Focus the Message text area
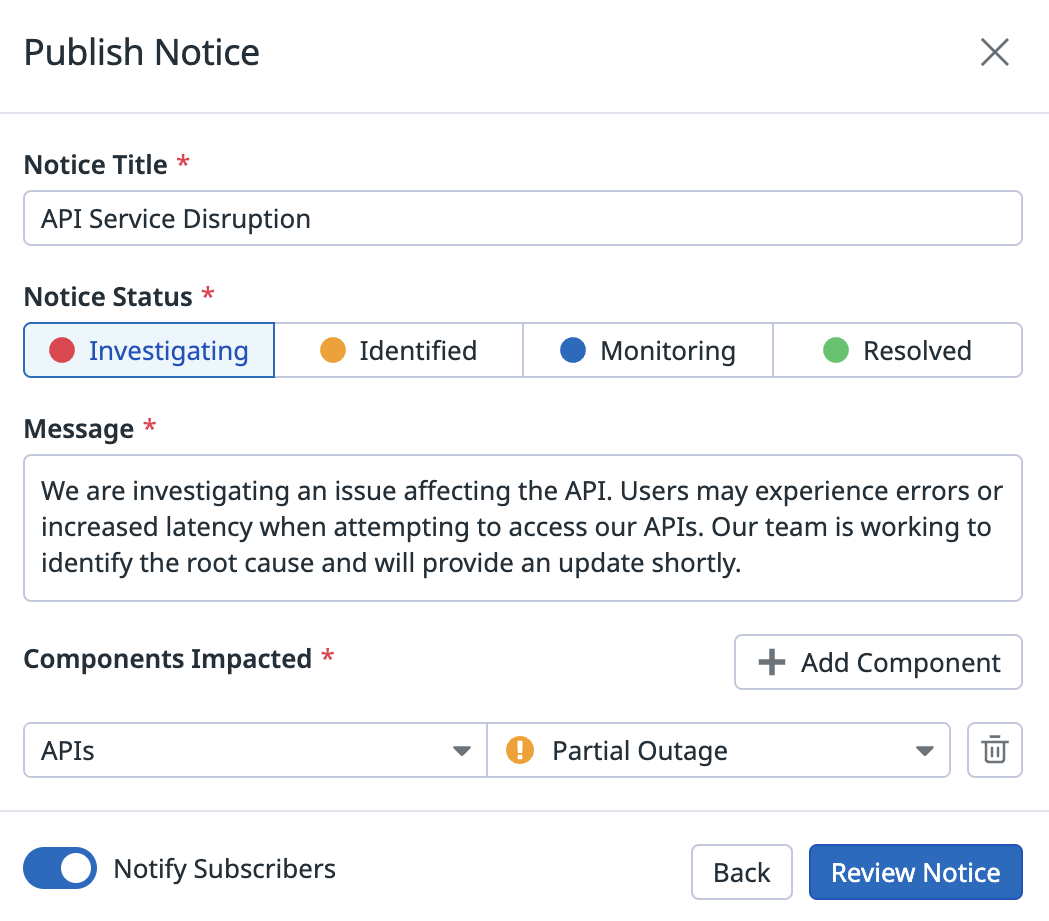This screenshot has width=1049, height=921. 522,527
